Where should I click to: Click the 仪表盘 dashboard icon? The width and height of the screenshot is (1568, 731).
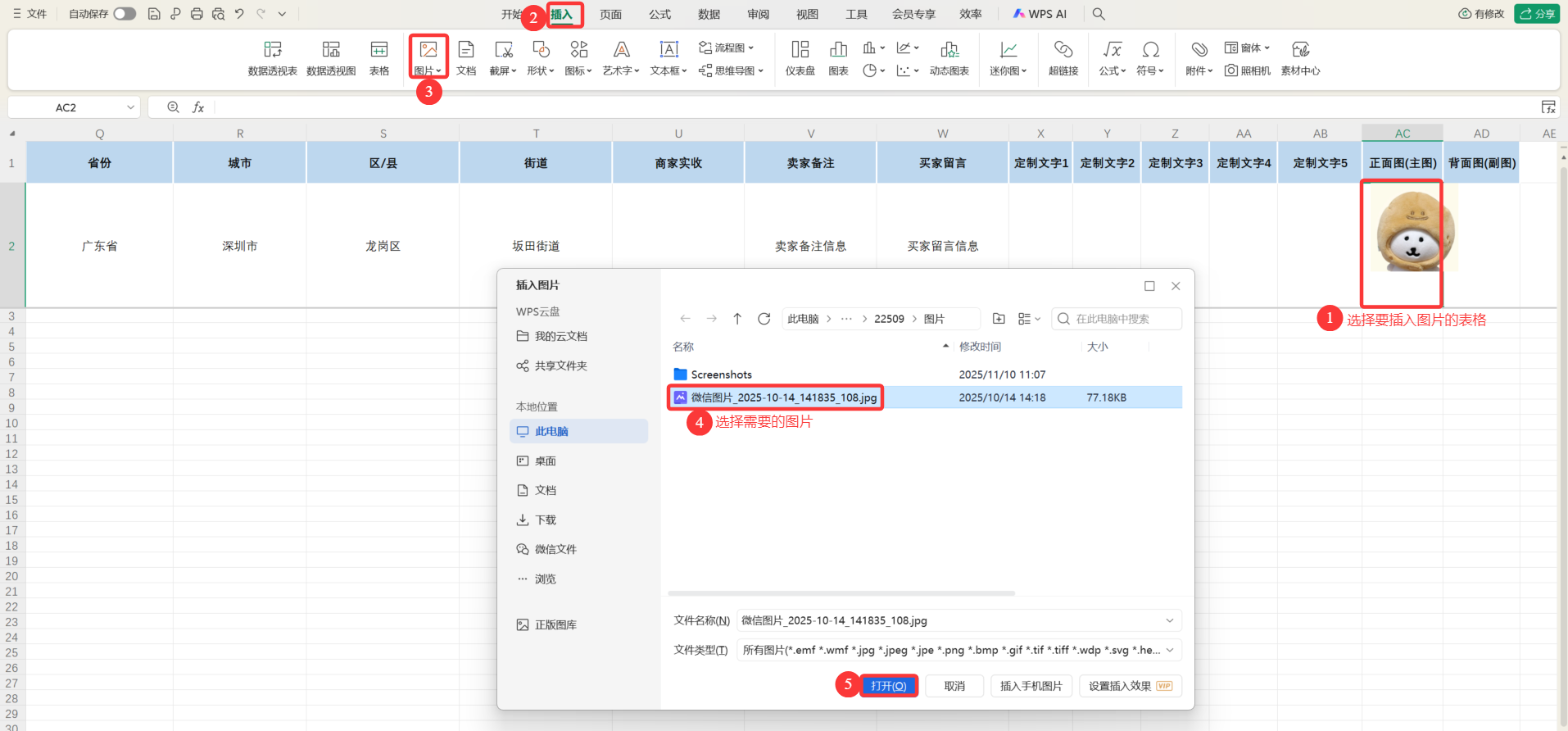[800, 57]
